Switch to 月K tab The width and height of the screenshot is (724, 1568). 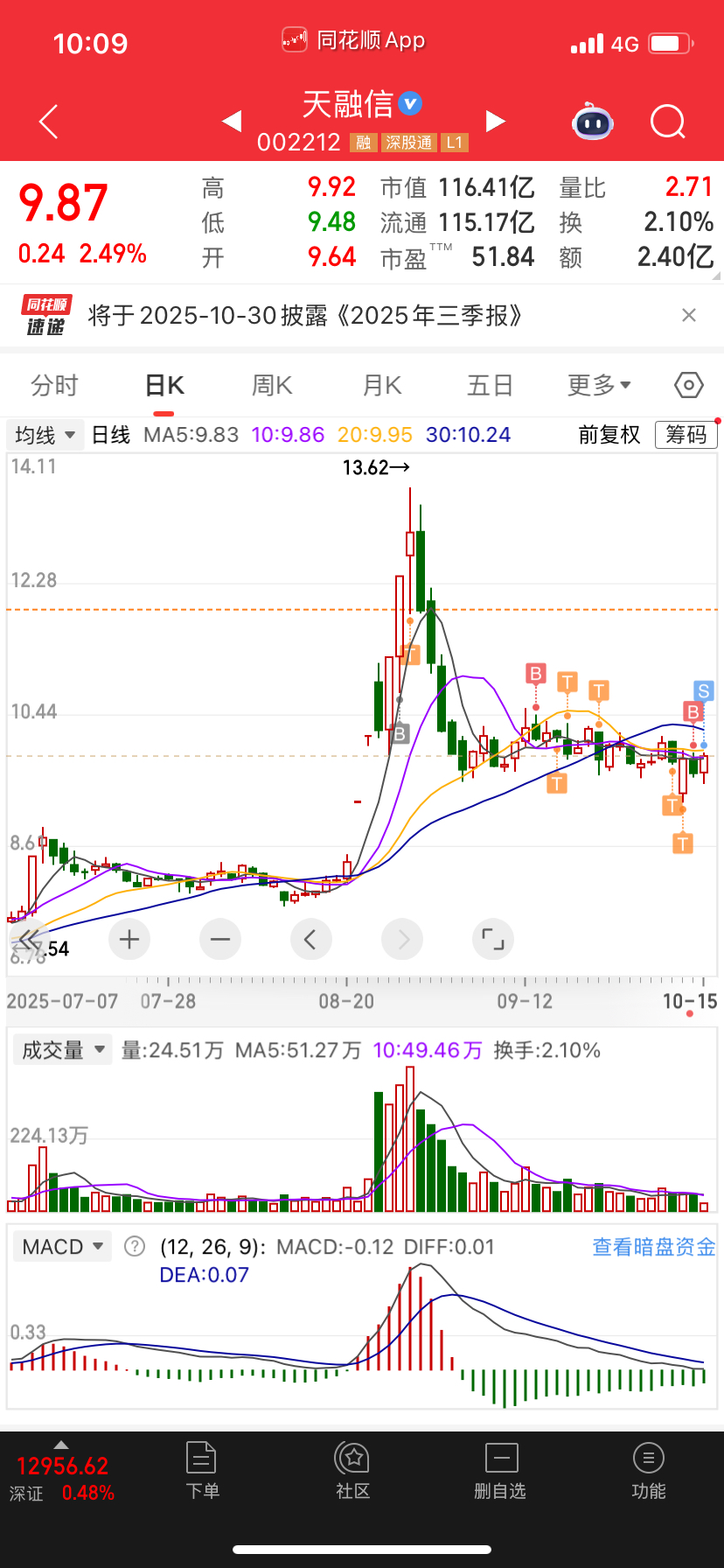(x=382, y=385)
